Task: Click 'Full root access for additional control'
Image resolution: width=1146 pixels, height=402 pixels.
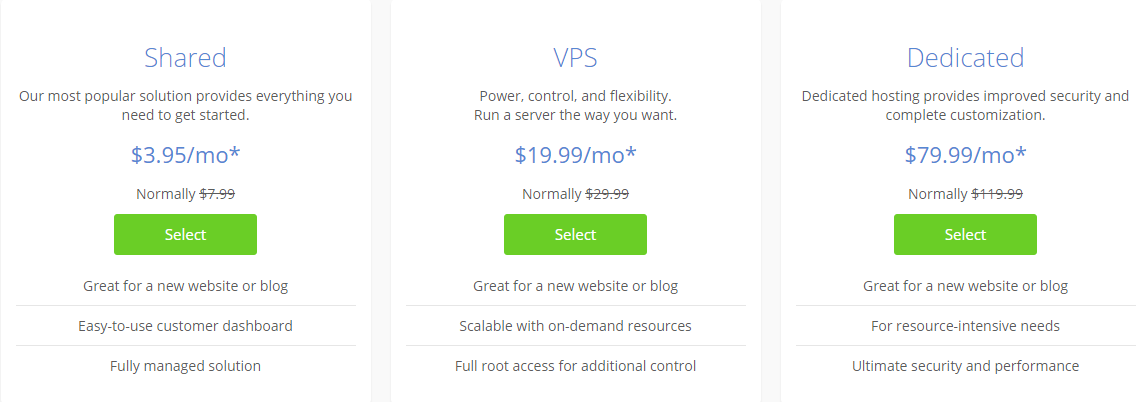Action: (x=575, y=366)
